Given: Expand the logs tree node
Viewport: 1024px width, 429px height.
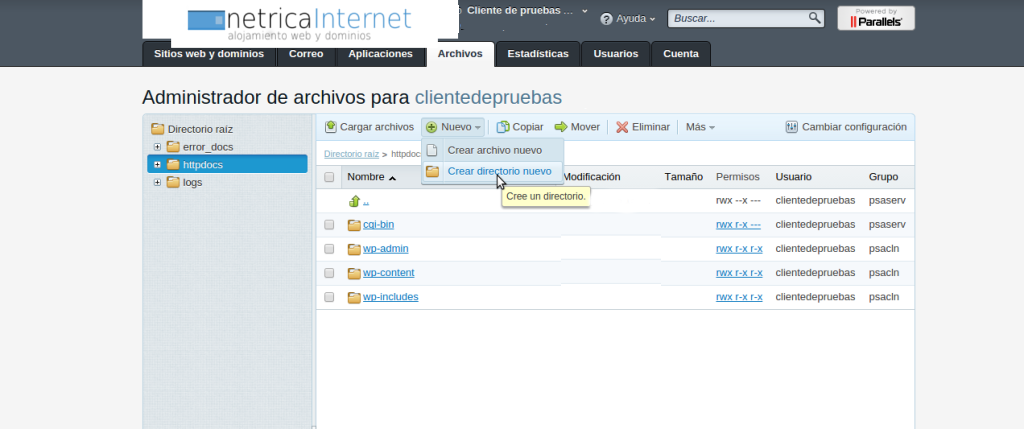Looking at the screenshot, I should pyautogui.click(x=158, y=182).
